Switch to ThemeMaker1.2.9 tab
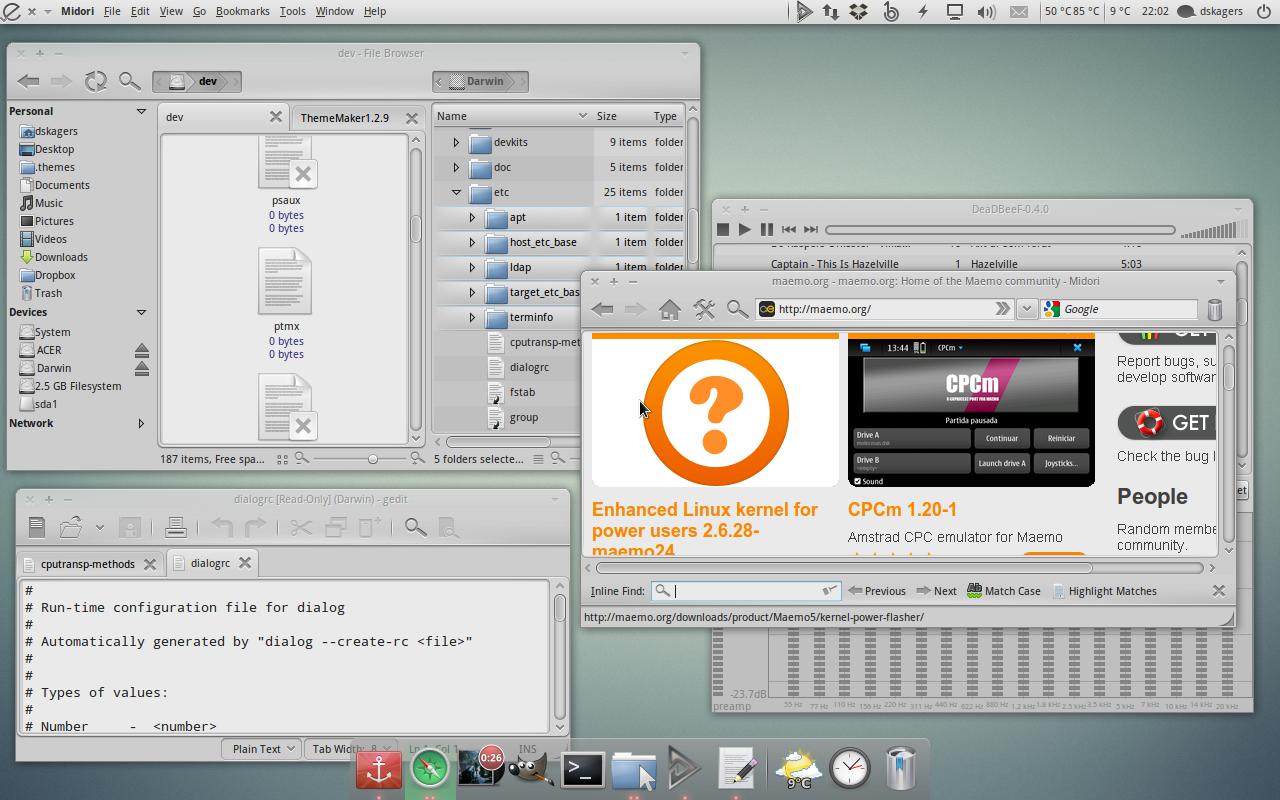 point(345,118)
